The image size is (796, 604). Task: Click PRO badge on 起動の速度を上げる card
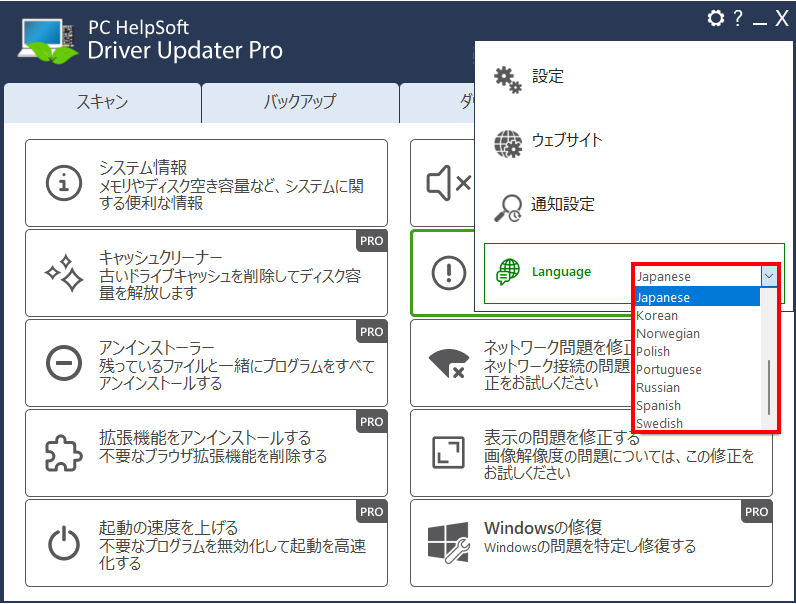372,512
